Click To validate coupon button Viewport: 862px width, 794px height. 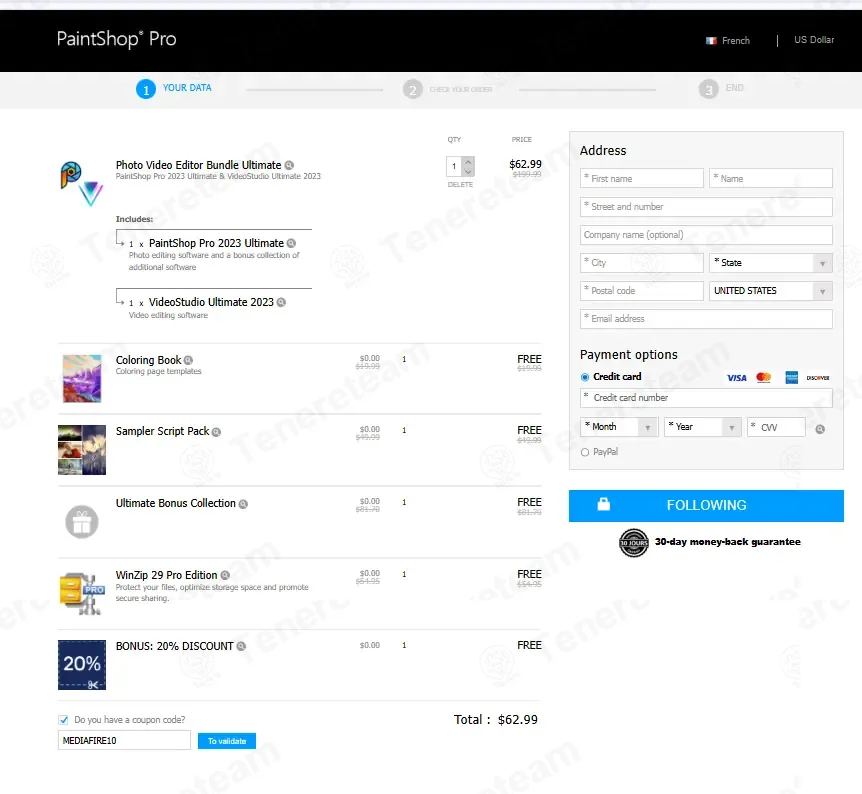226,741
